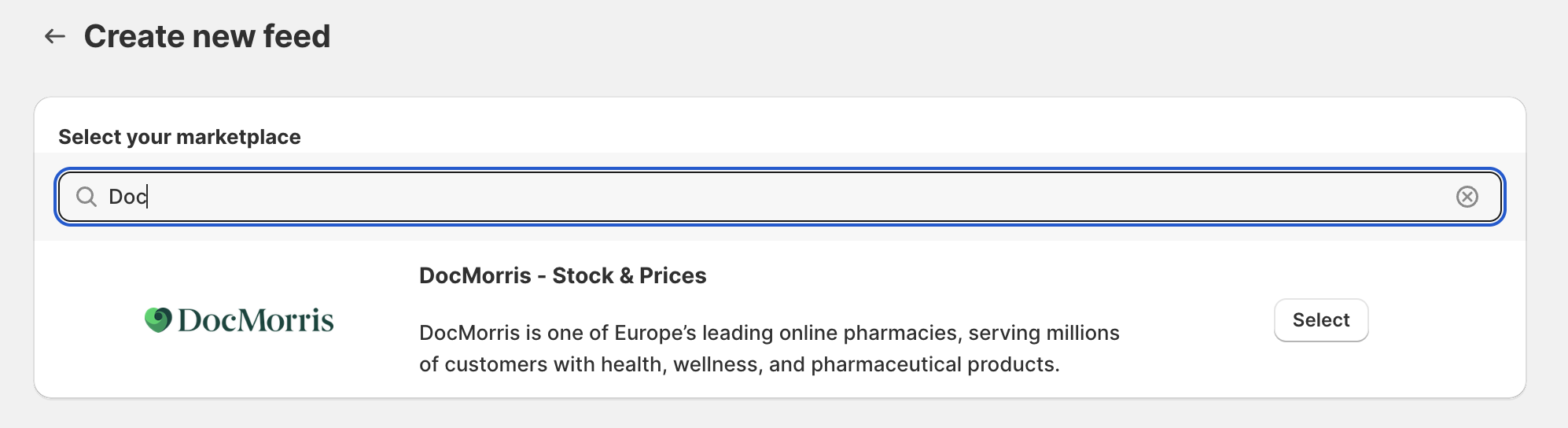Image resolution: width=1568 pixels, height=428 pixels.
Task: Click the magnifying glass search icon
Action: point(86,197)
